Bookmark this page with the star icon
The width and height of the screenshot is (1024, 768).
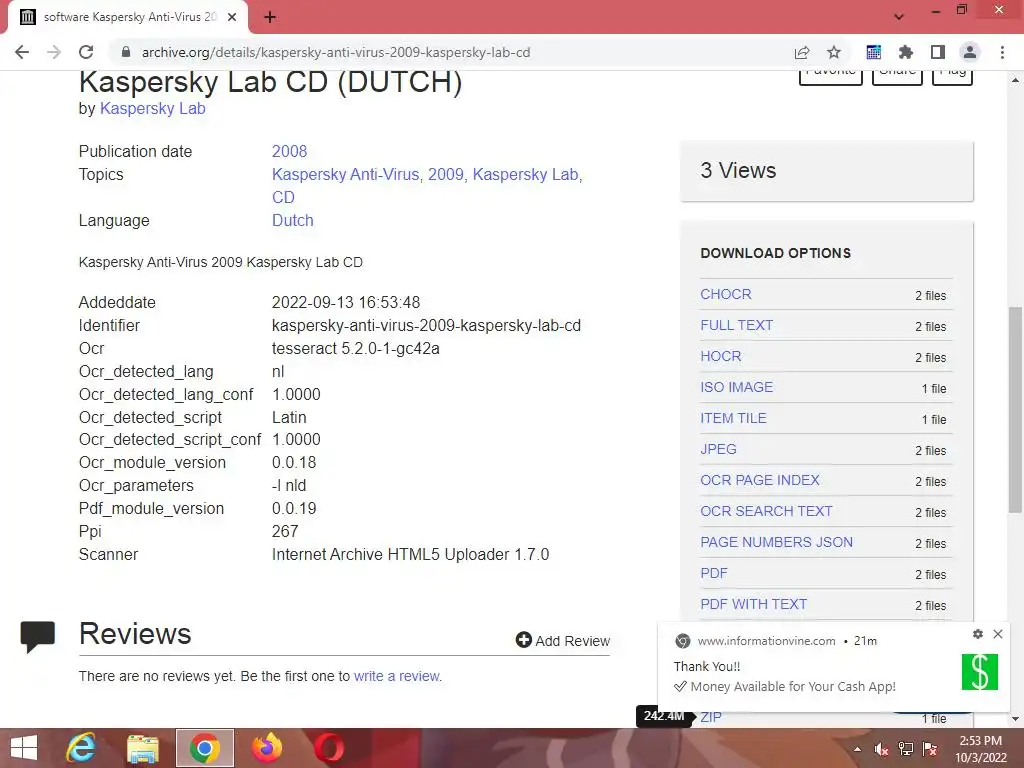pyautogui.click(x=834, y=52)
